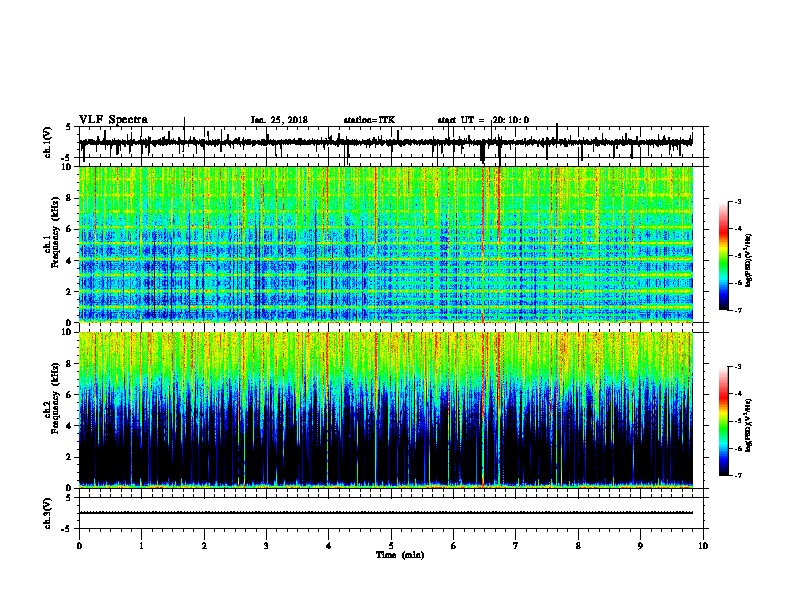This screenshot has width=792, height=612.
Task: Click the ch.1 spectrogram "8" kHz tick label
Action: [70, 198]
